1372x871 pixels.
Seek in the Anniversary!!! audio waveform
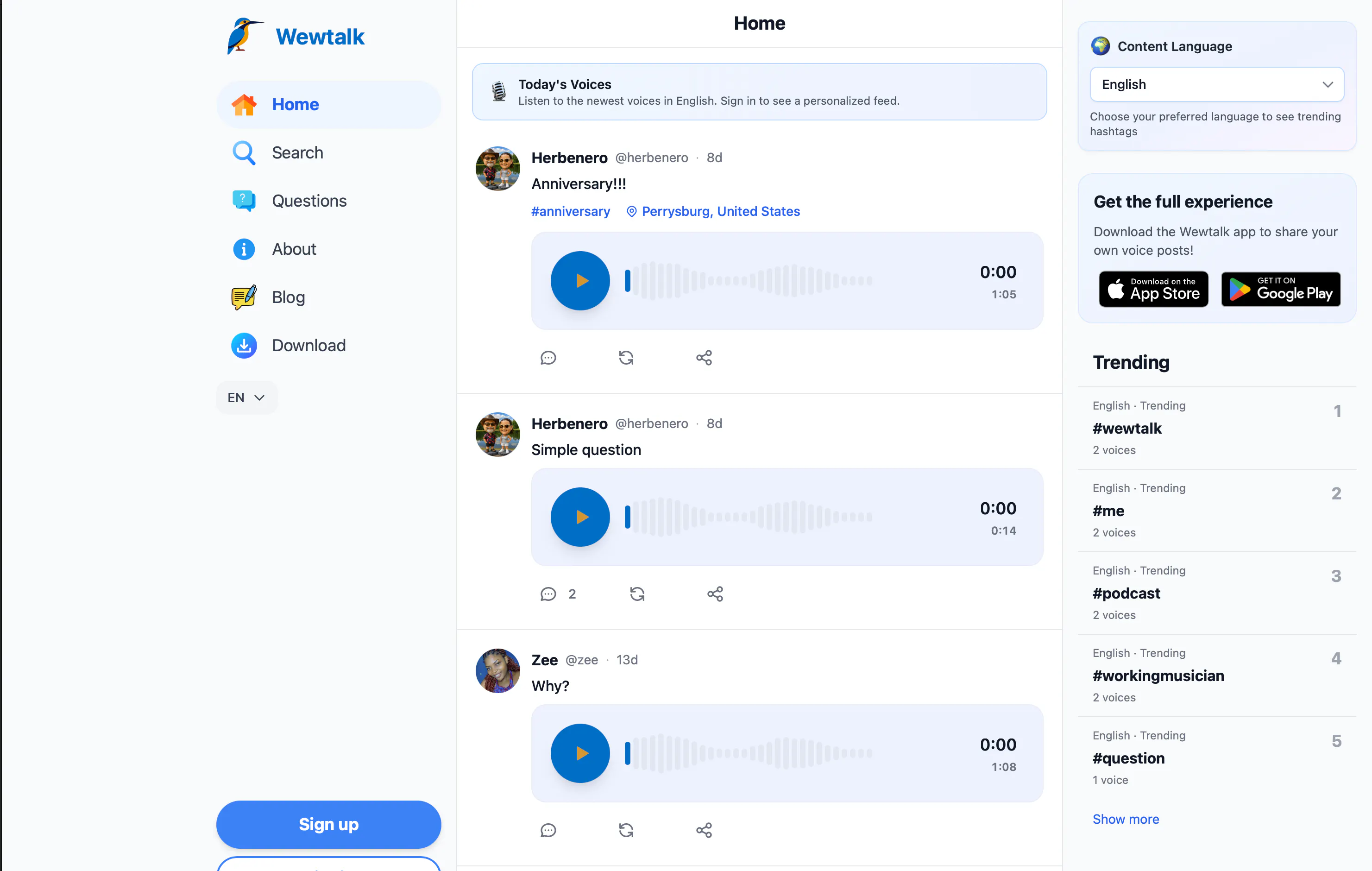pos(749,281)
